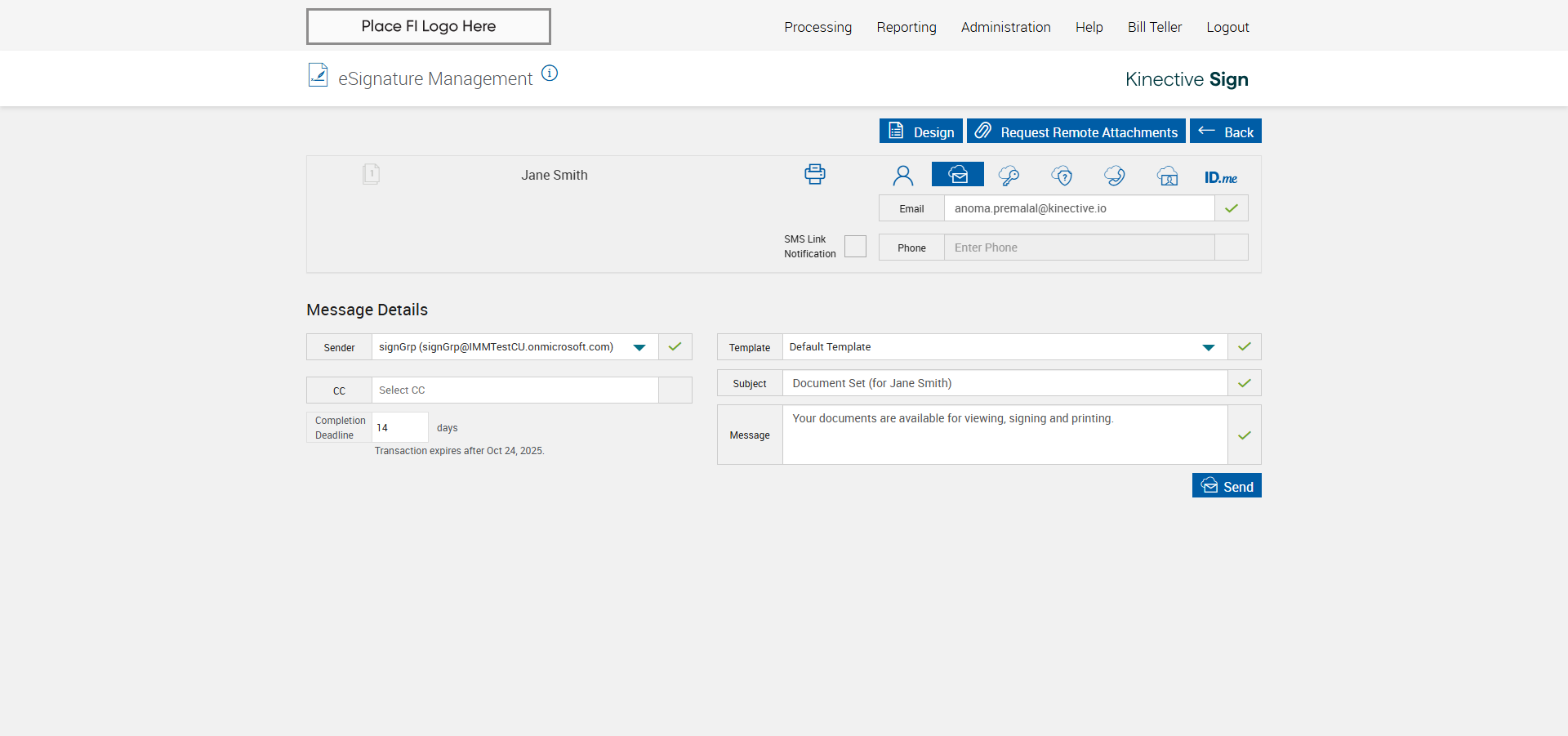The width and height of the screenshot is (1568, 736).
Task: Click the printer icon for Jane Smith
Action: click(x=814, y=174)
